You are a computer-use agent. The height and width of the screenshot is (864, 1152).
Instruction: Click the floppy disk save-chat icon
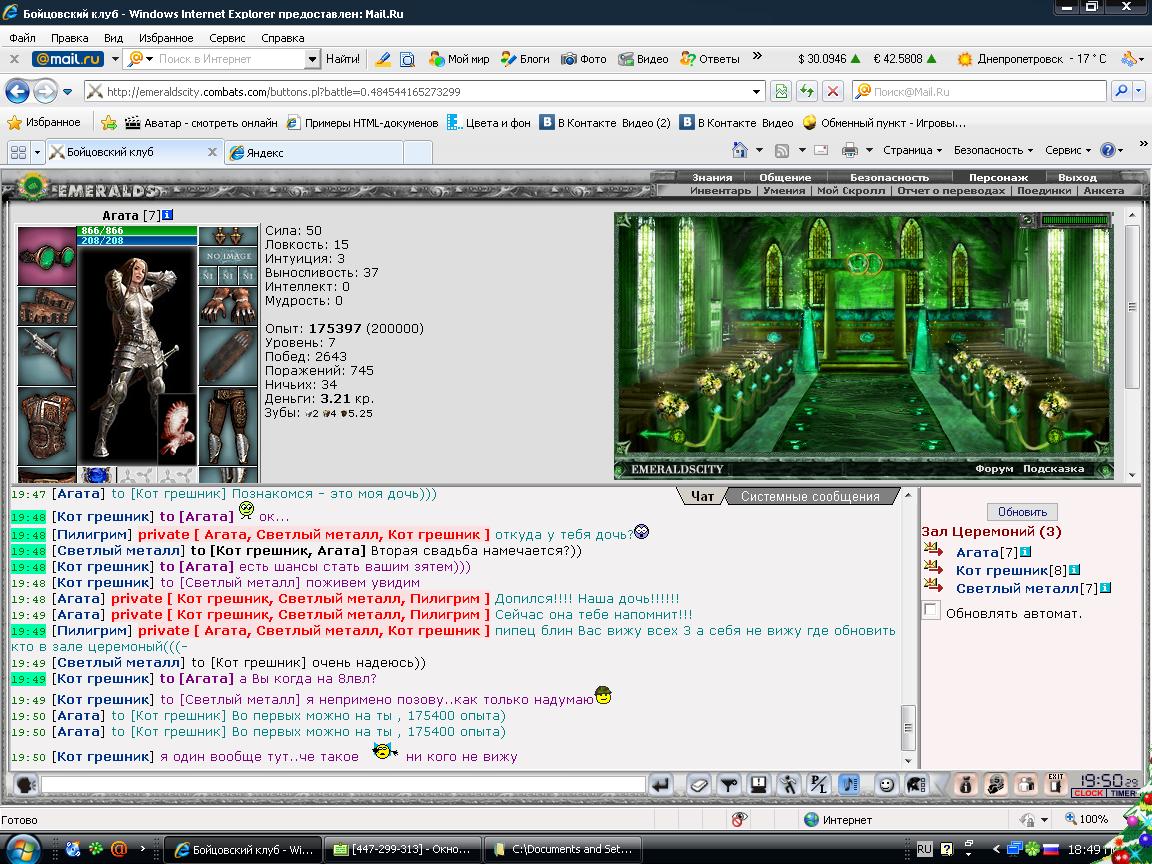759,785
